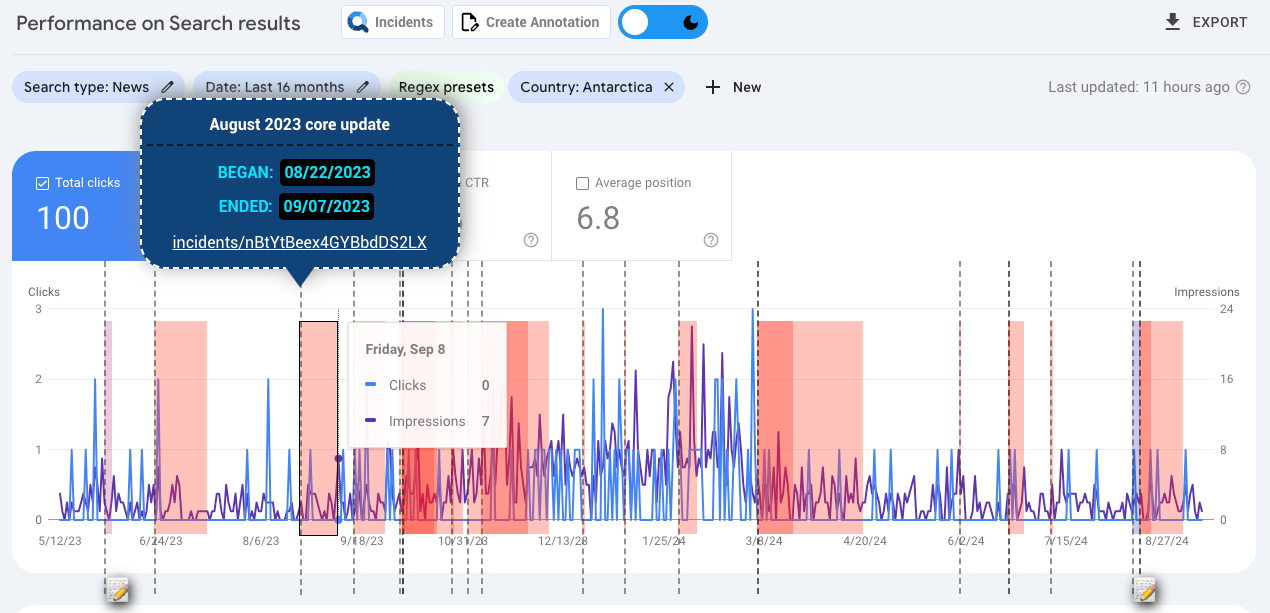Click the CTR card help icon
This screenshot has width=1270, height=613.
click(x=531, y=240)
